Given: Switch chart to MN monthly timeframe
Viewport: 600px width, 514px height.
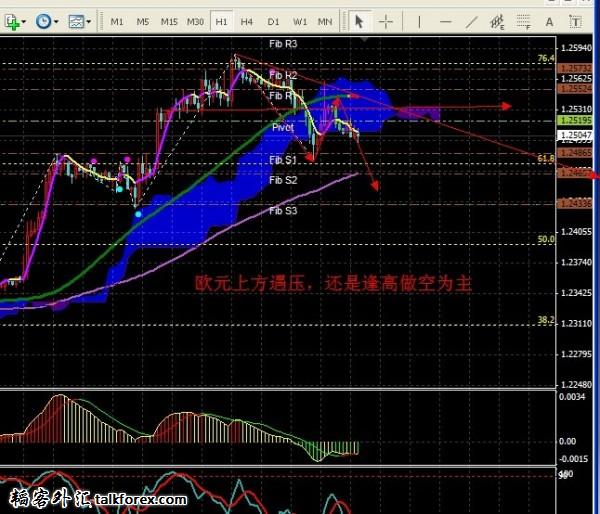Looking at the screenshot, I should click(325, 22).
